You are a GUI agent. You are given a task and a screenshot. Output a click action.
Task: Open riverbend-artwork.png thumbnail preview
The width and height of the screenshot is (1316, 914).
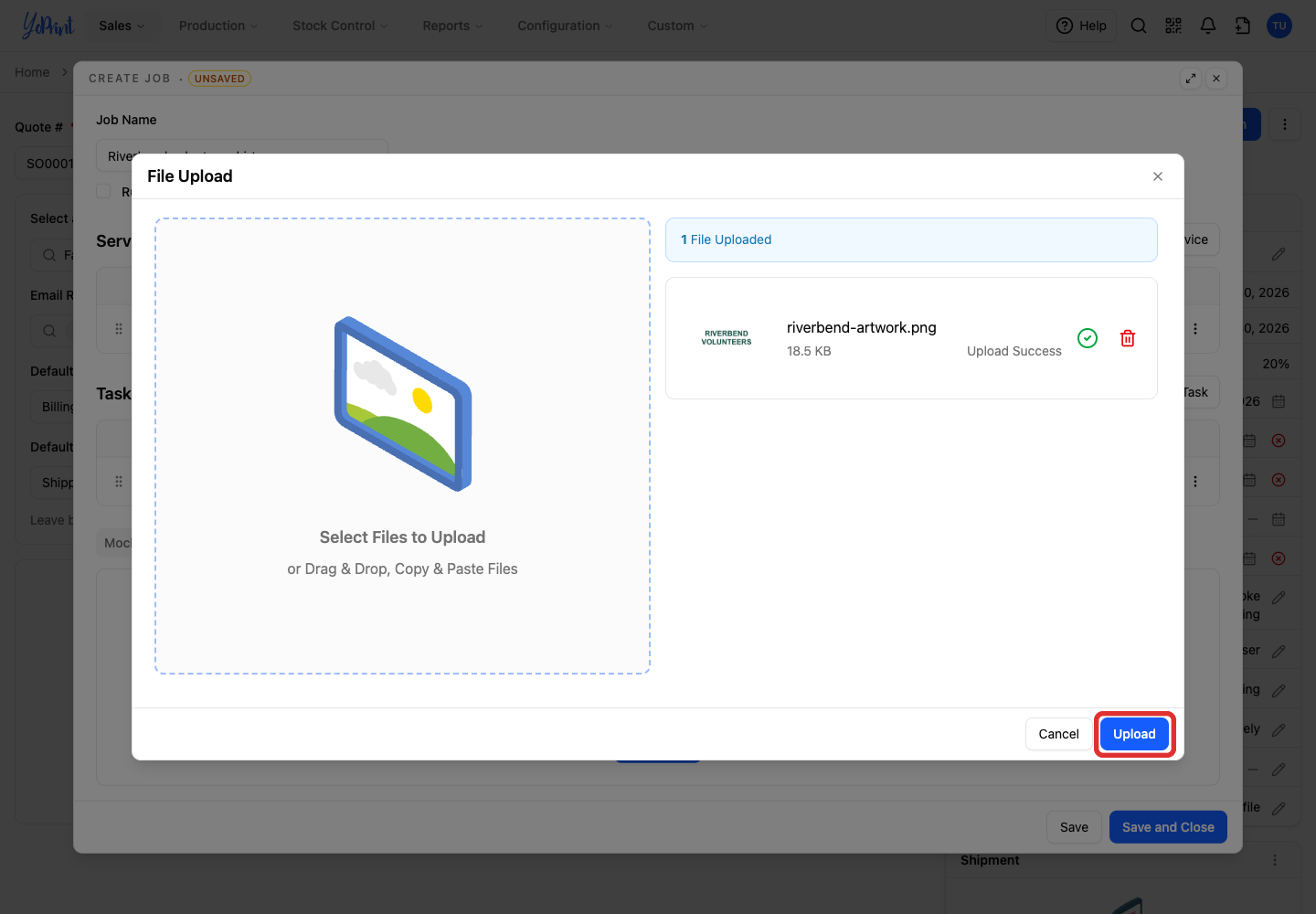click(727, 338)
